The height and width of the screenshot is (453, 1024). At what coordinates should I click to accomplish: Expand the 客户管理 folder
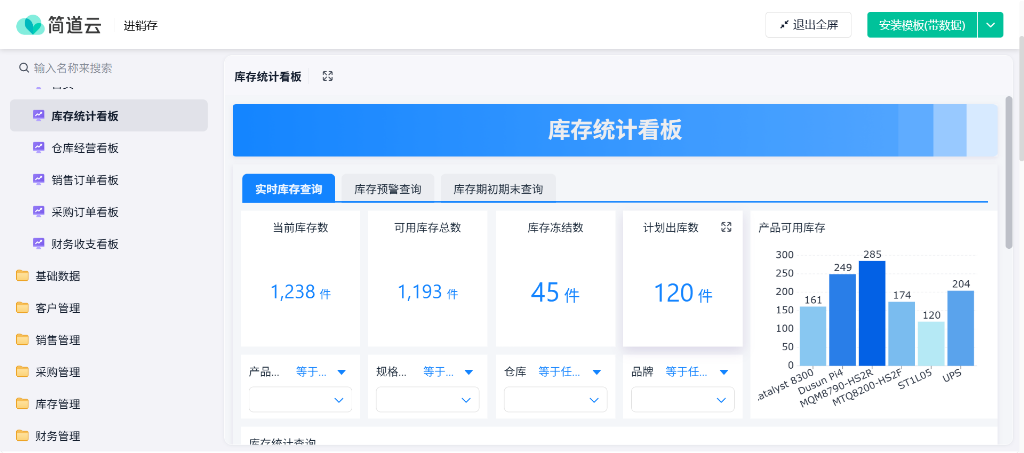(109, 307)
